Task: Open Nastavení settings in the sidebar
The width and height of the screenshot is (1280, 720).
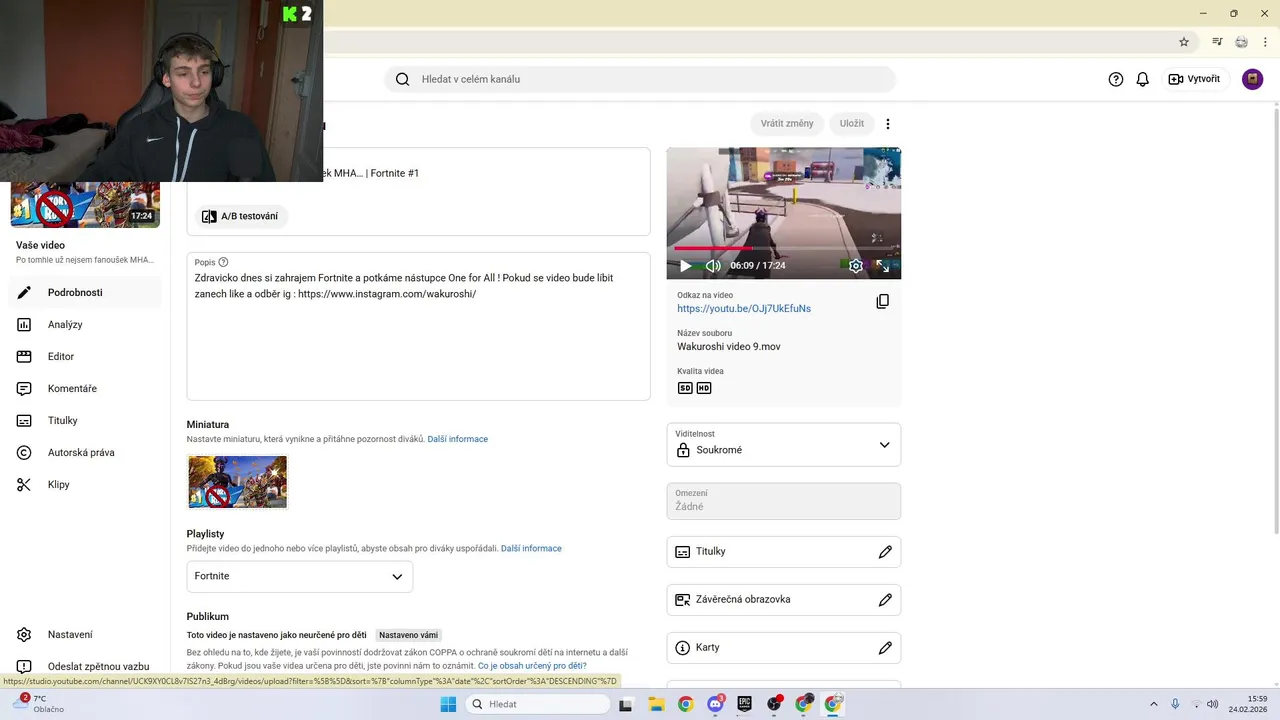Action: click(85, 634)
